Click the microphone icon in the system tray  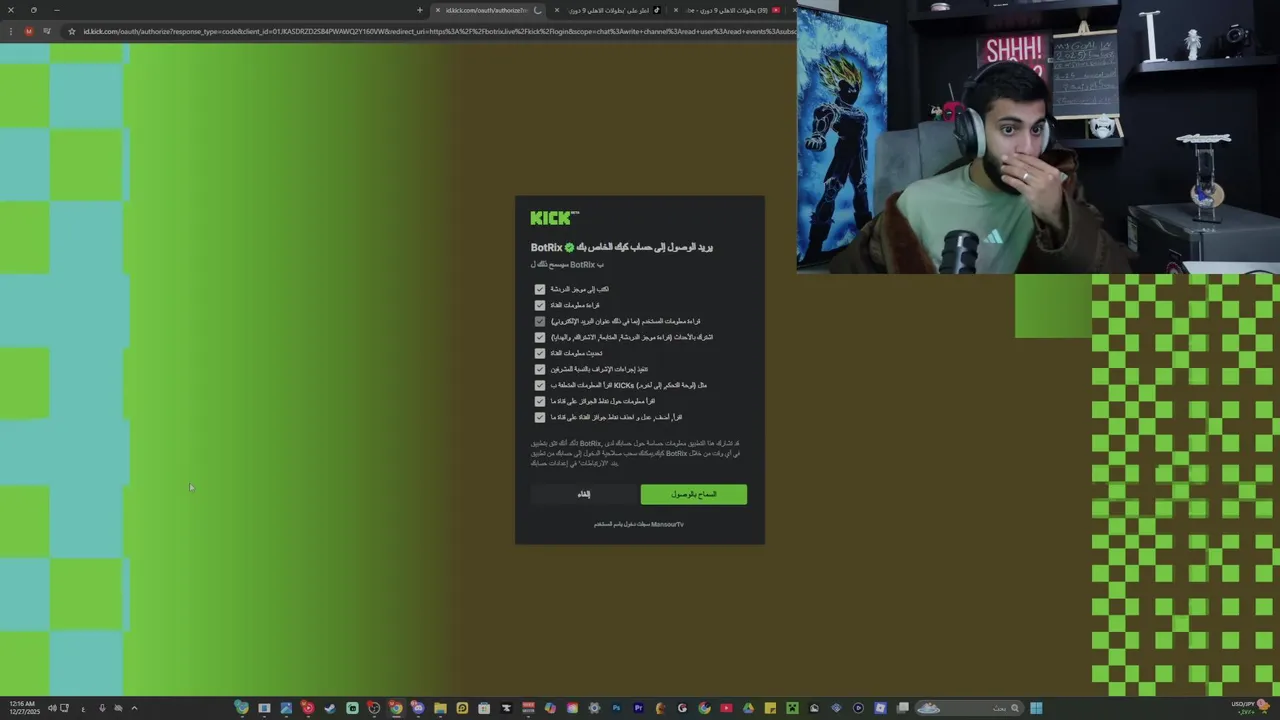(x=102, y=708)
